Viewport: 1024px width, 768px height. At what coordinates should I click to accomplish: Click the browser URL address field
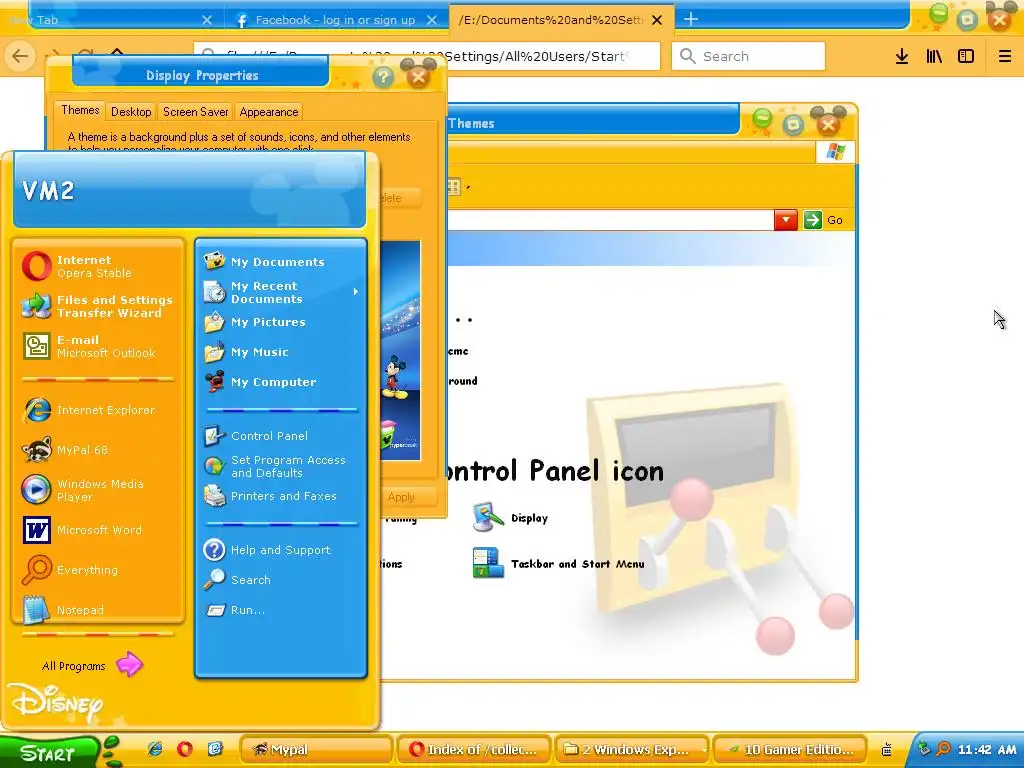point(426,56)
